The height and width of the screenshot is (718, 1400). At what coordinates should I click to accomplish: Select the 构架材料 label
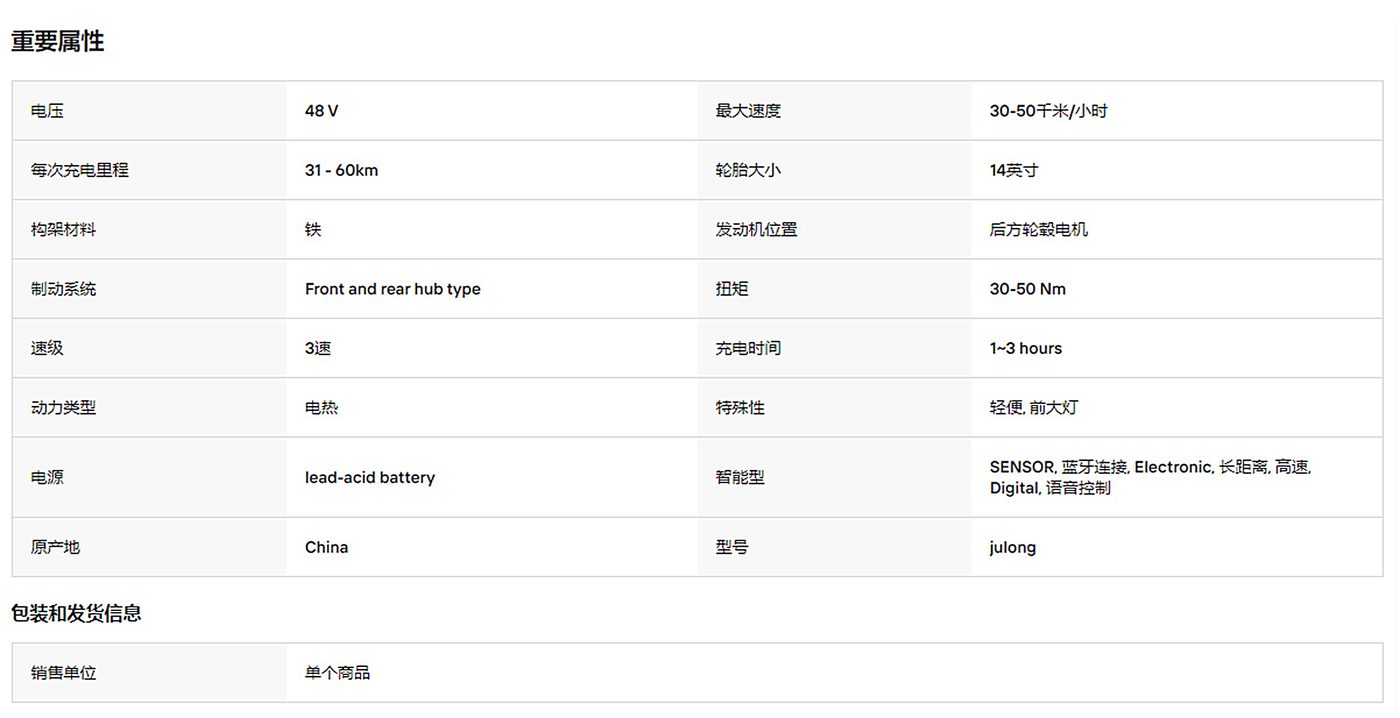tap(64, 230)
